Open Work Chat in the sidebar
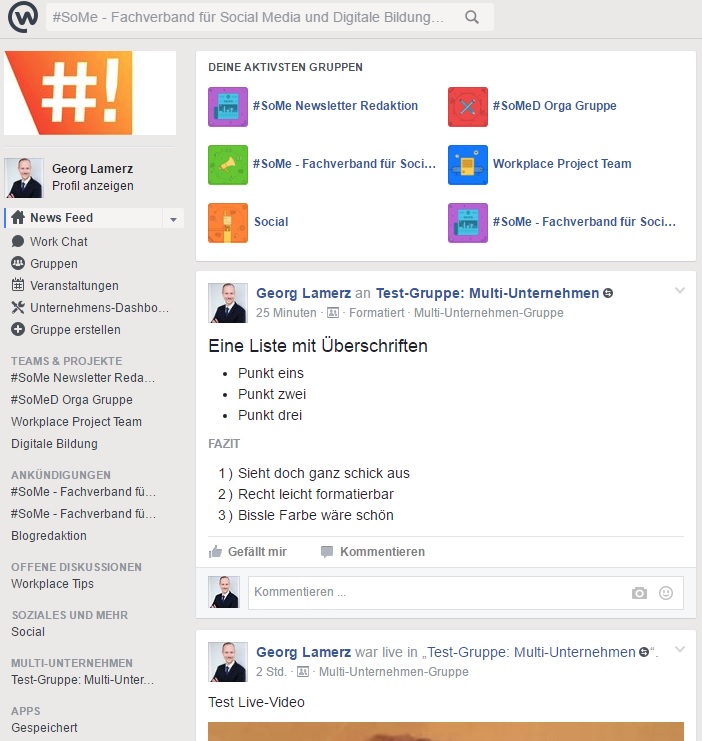 pyautogui.click(x=58, y=242)
